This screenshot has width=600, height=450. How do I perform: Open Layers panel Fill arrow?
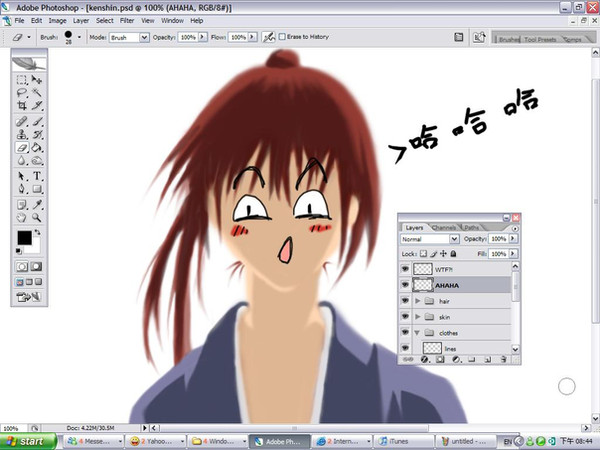click(x=513, y=253)
